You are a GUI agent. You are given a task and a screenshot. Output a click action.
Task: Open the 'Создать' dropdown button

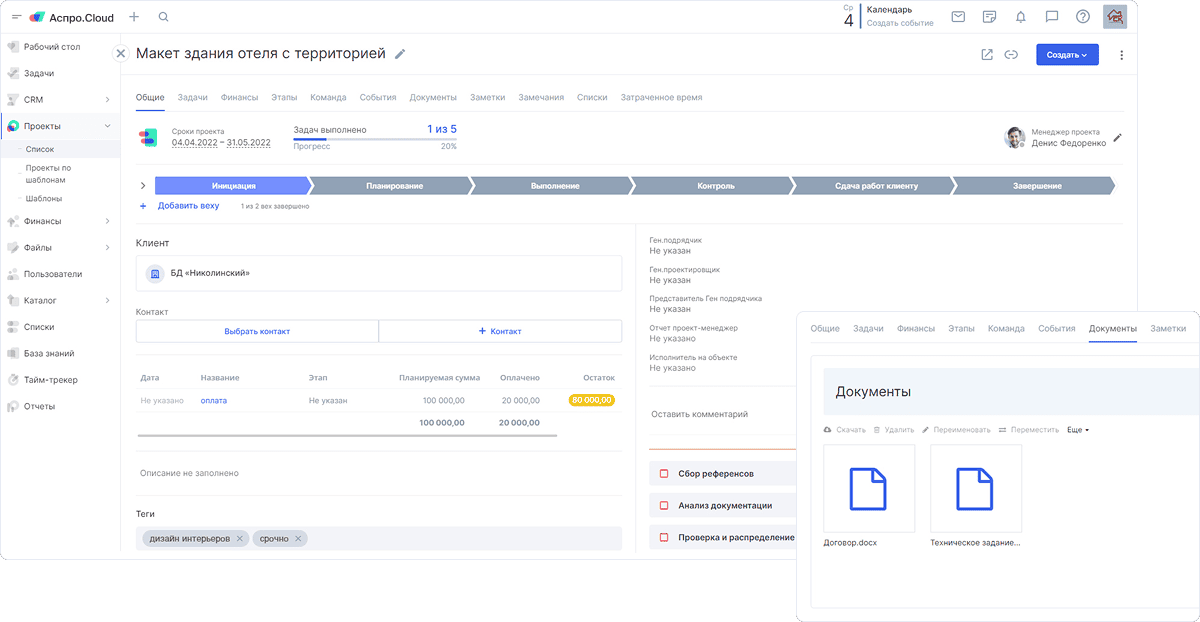click(x=1067, y=55)
